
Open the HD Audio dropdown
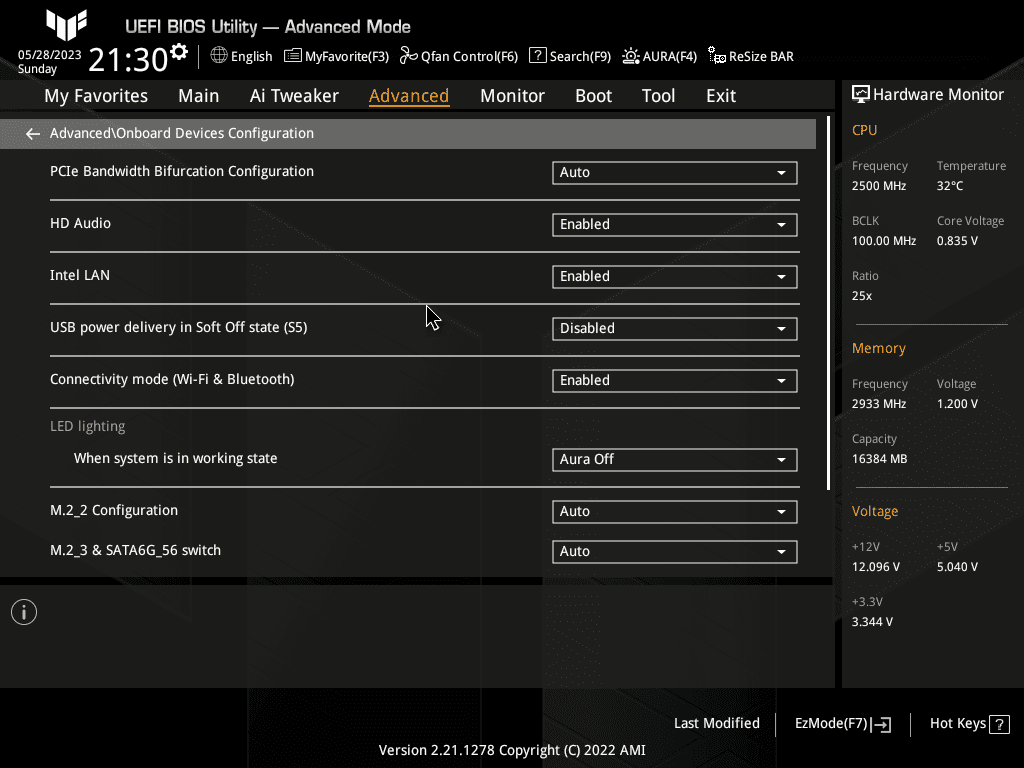click(x=674, y=225)
